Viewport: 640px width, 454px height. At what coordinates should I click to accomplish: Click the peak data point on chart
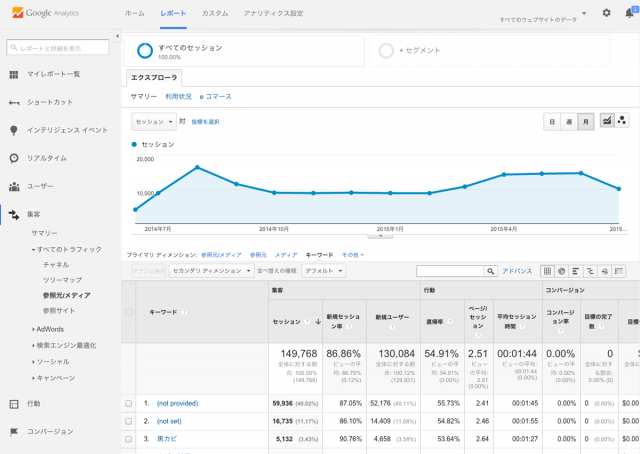[198, 167]
